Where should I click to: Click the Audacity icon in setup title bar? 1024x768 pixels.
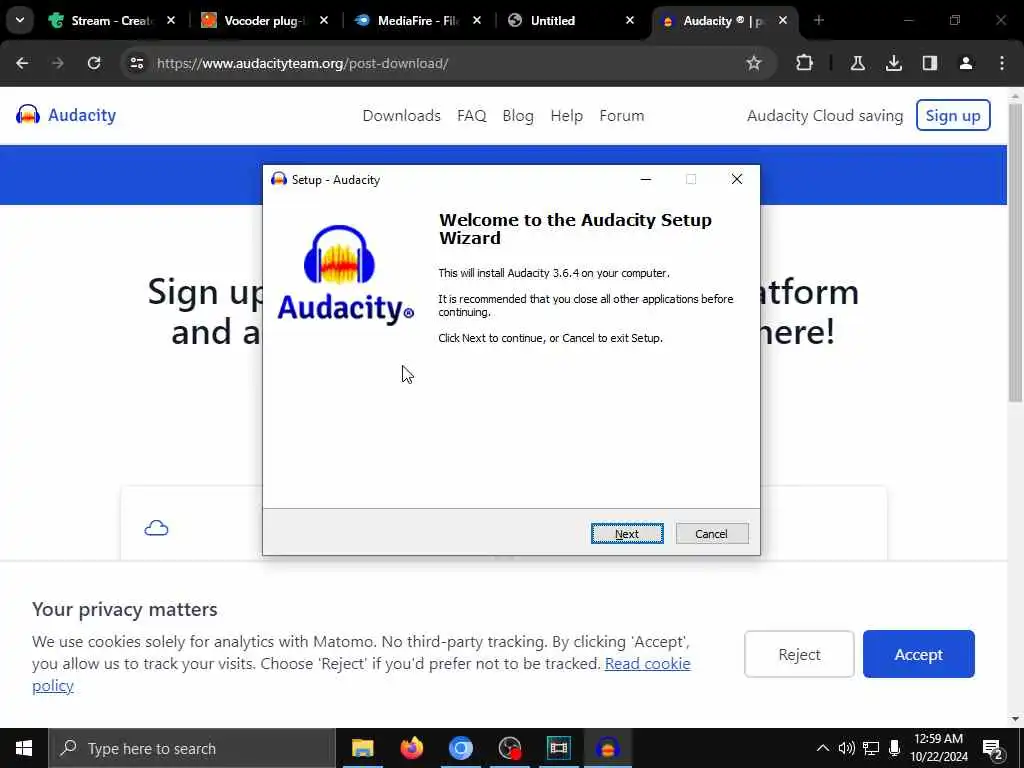[279, 179]
